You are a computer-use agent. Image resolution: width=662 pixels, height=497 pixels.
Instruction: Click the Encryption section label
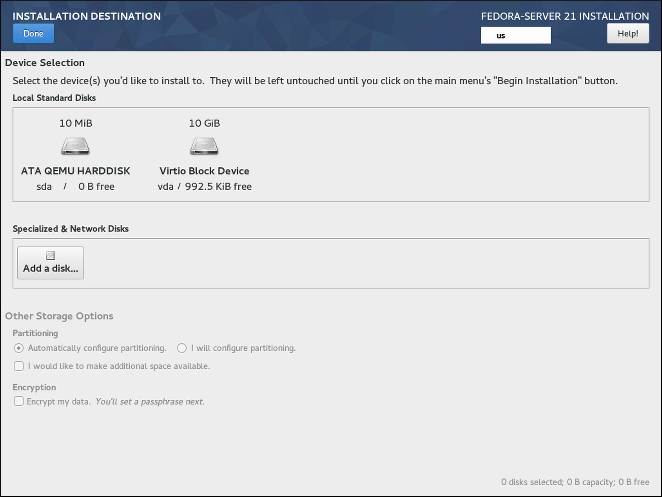coord(34,387)
